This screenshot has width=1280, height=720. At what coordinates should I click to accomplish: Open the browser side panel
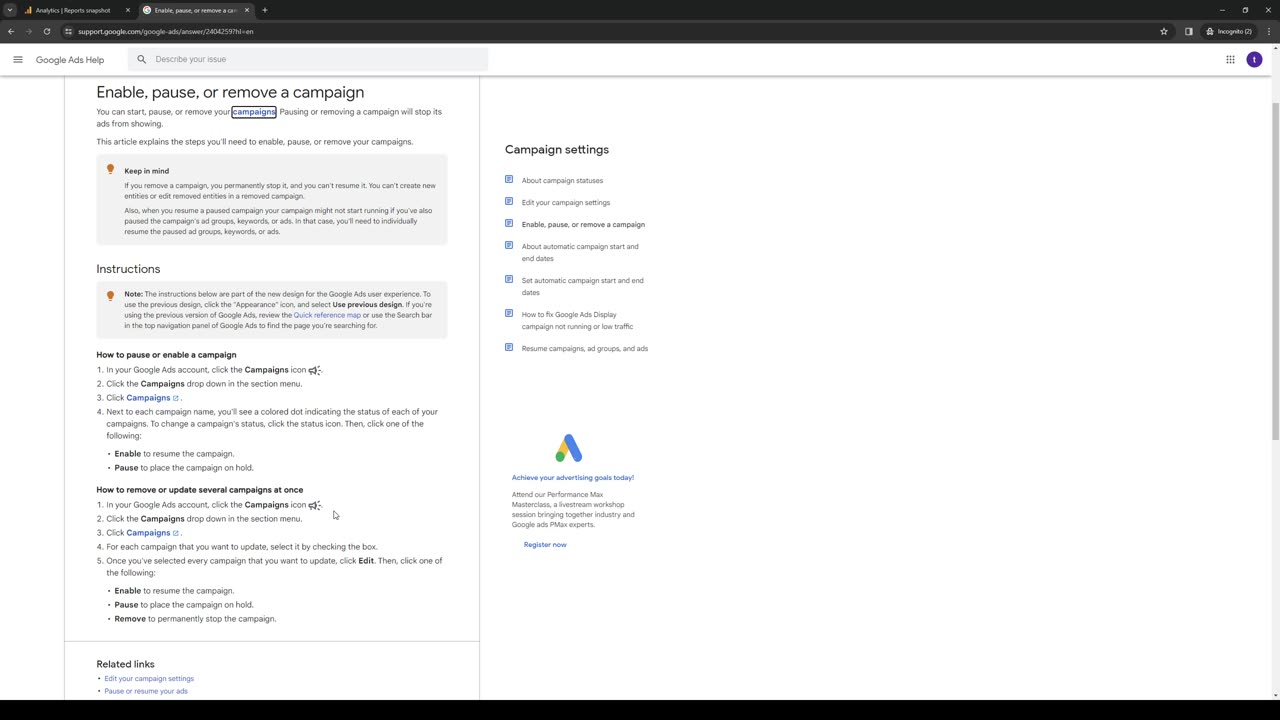tap(1189, 31)
